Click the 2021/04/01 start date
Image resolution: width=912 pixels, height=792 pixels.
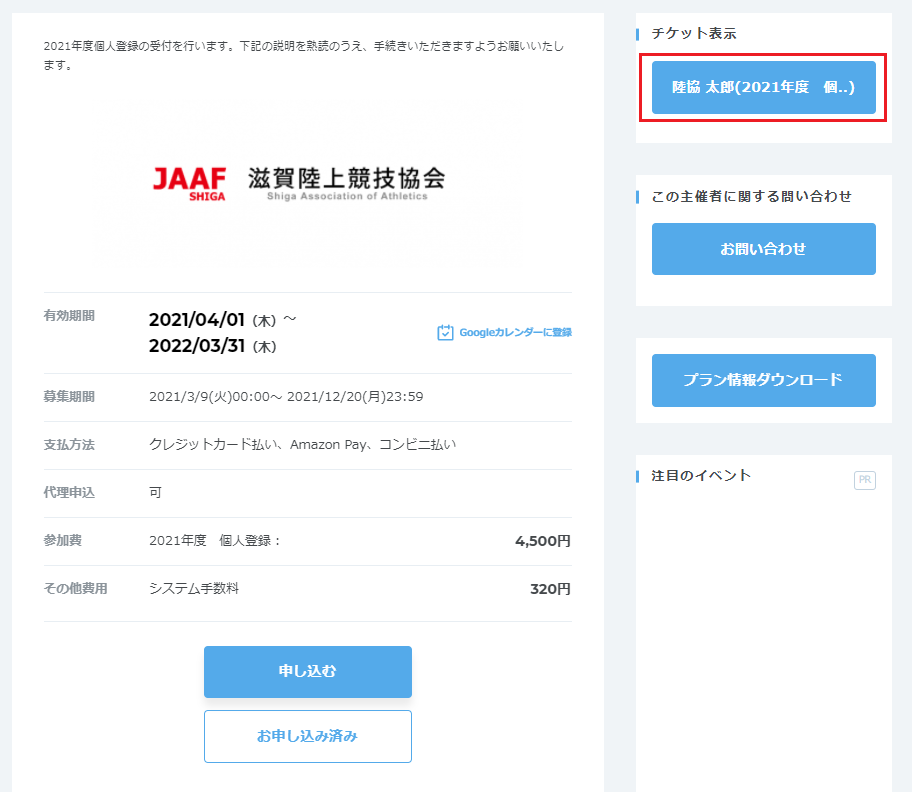[197, 320]
